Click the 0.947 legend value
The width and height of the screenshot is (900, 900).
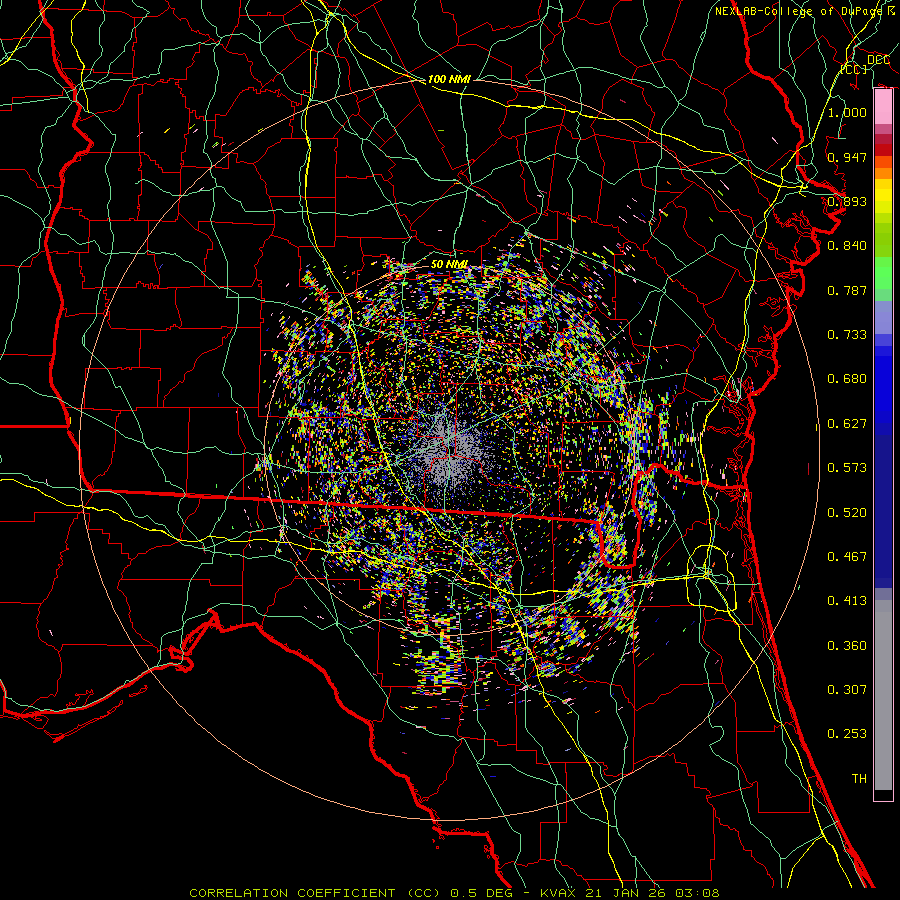pyautogui.click(x=847, y=157)
